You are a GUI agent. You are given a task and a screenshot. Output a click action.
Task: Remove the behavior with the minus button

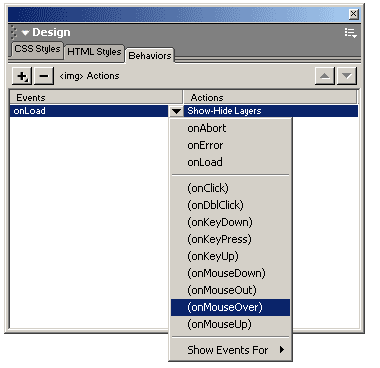point(44,76)
